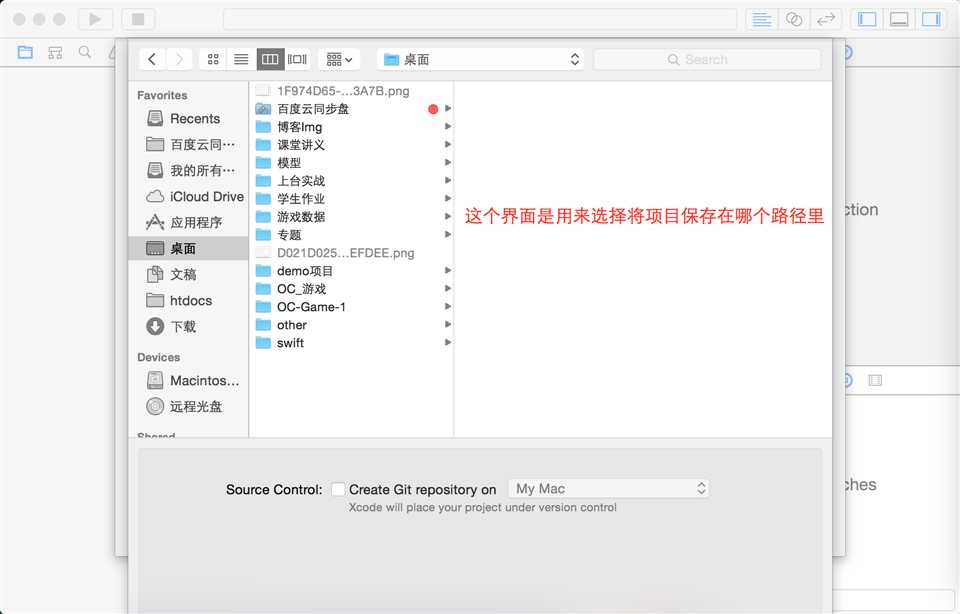Open the find navigator magnifier icon
The height and width of the screenshot is (614, 960).
pos(84,52)
